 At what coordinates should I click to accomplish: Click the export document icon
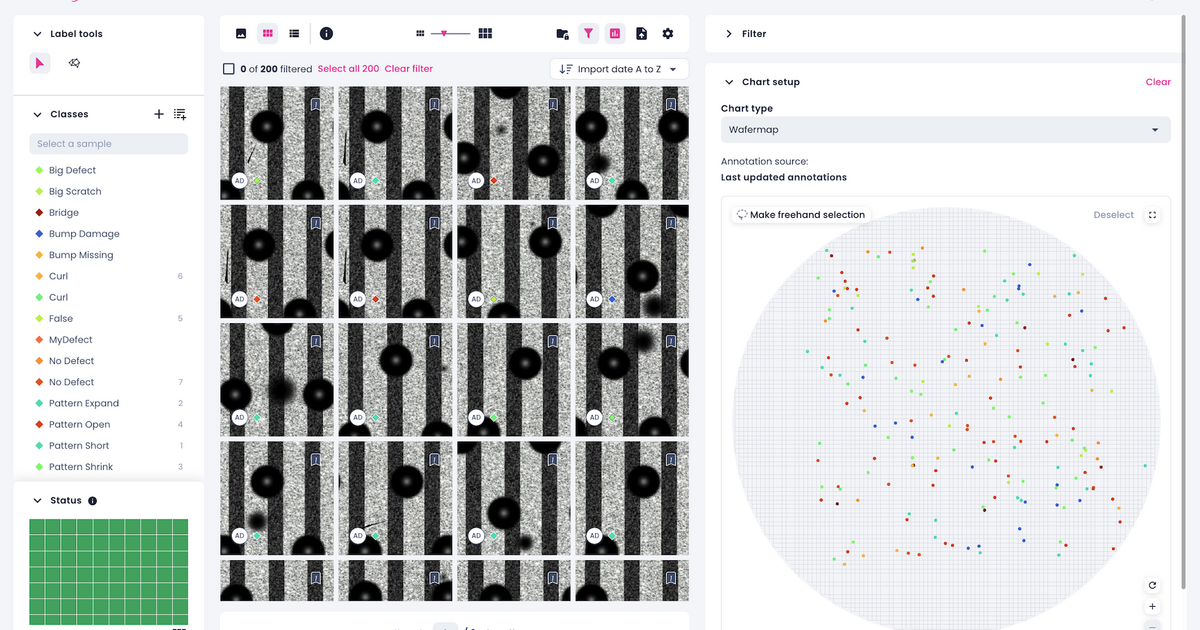641,33
